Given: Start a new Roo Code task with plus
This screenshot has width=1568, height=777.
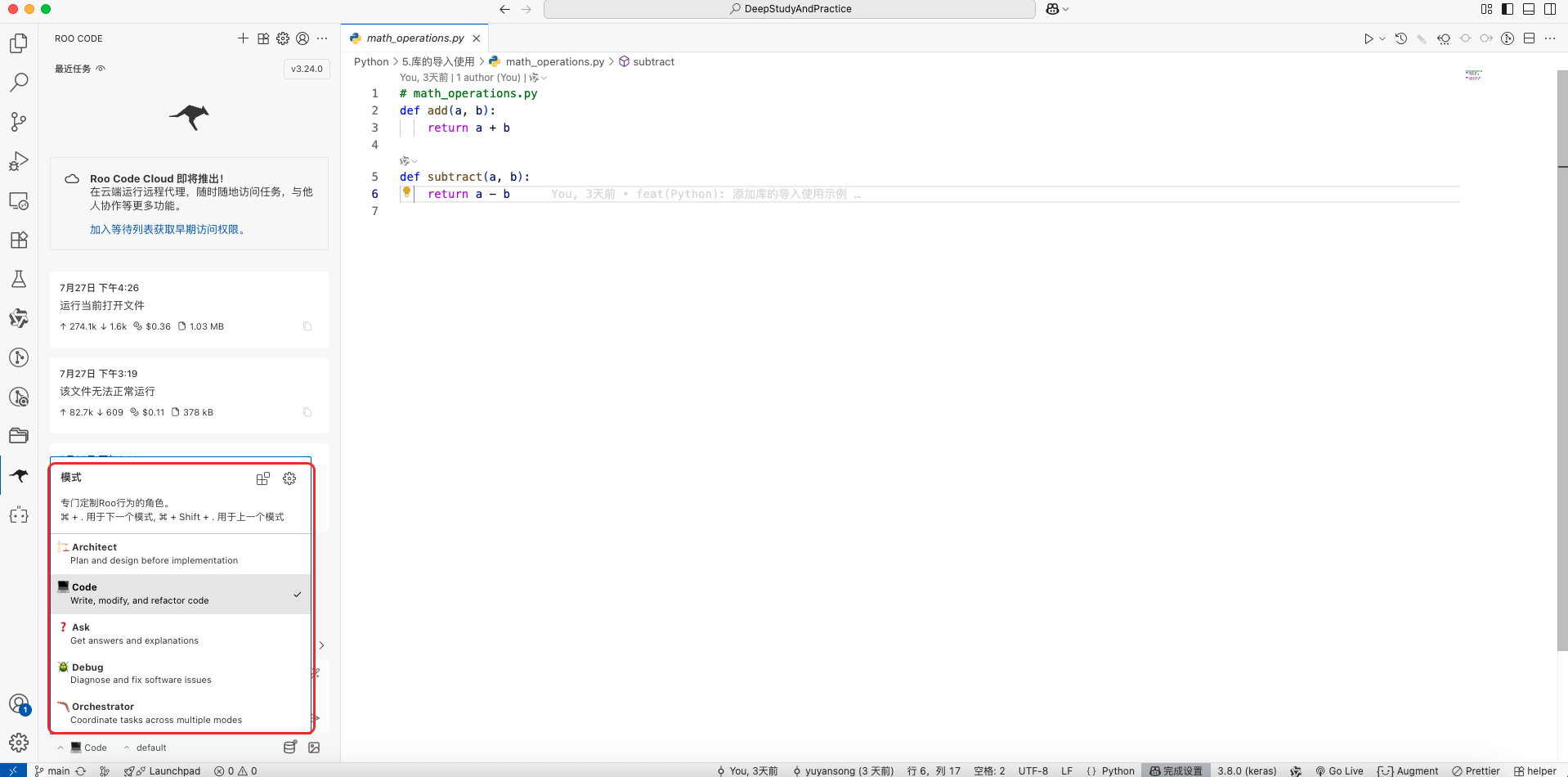Looking at the screenshot, I should [x=243, y=38].
